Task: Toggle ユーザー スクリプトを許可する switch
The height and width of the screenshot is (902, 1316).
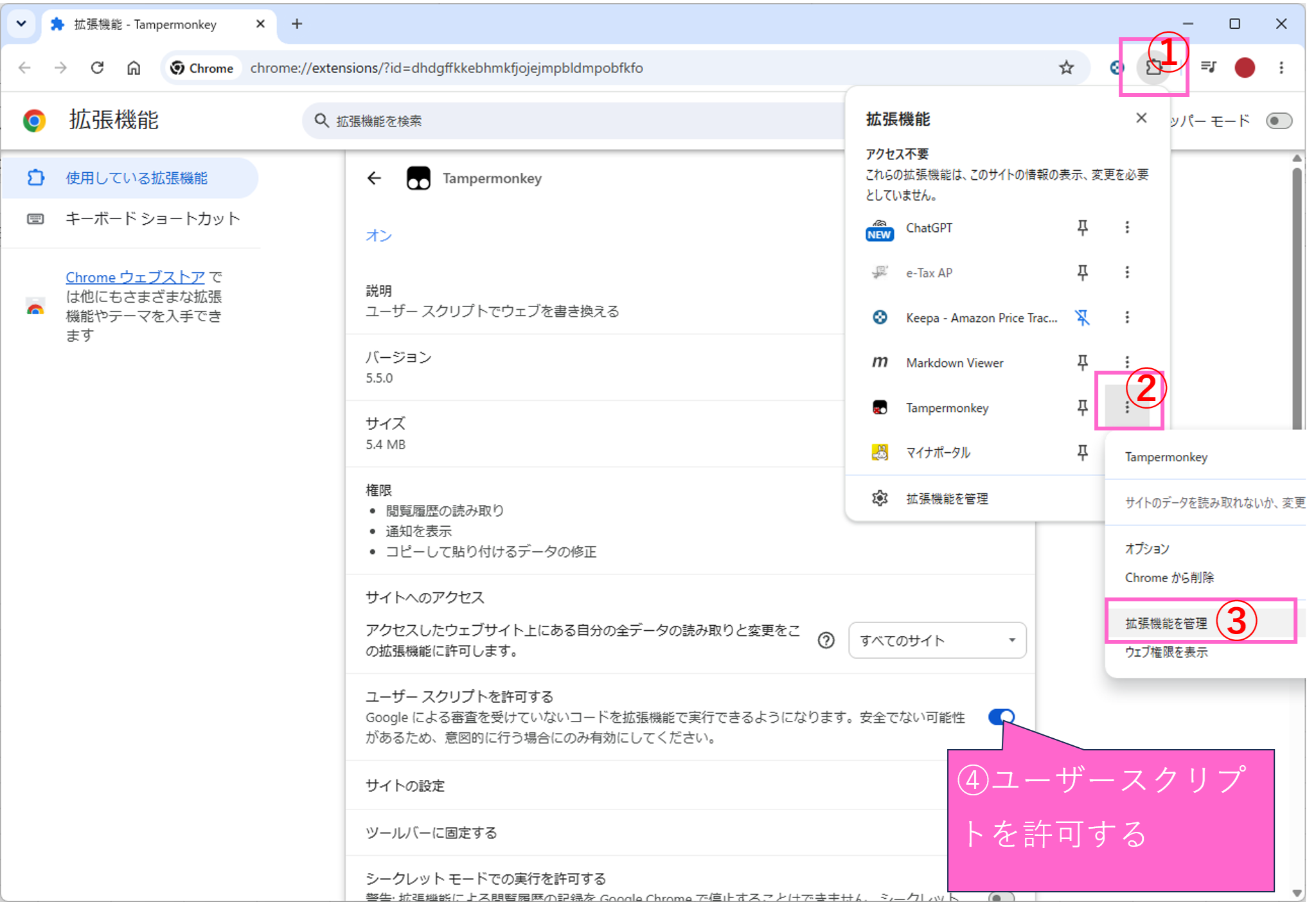Action: tap(1002, 716)
